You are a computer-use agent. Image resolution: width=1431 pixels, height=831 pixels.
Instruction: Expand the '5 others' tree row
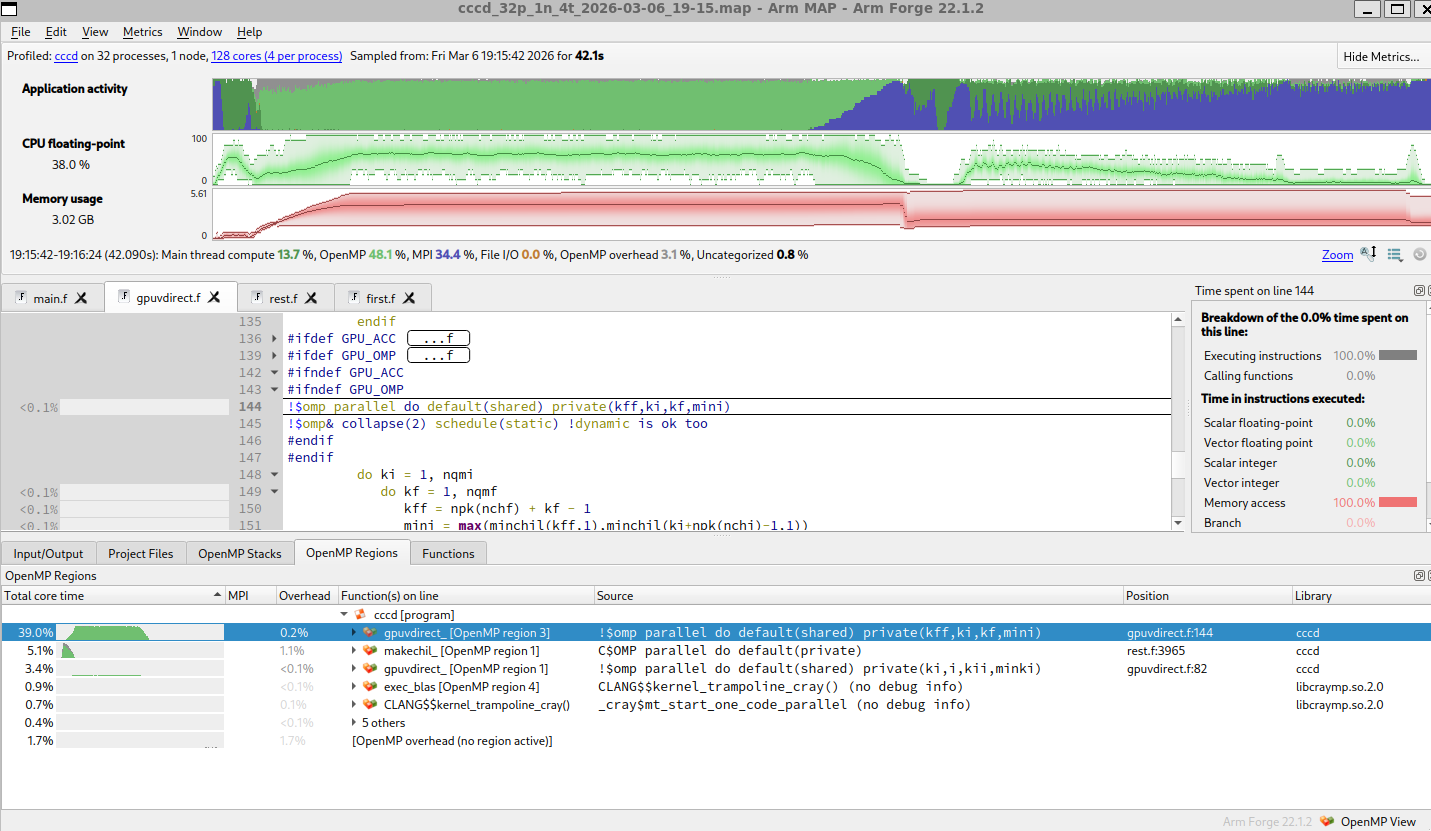(354, 723)
